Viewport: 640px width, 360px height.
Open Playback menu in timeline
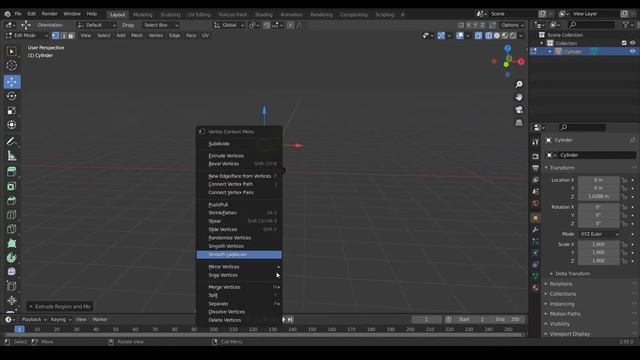coord(33,320)
